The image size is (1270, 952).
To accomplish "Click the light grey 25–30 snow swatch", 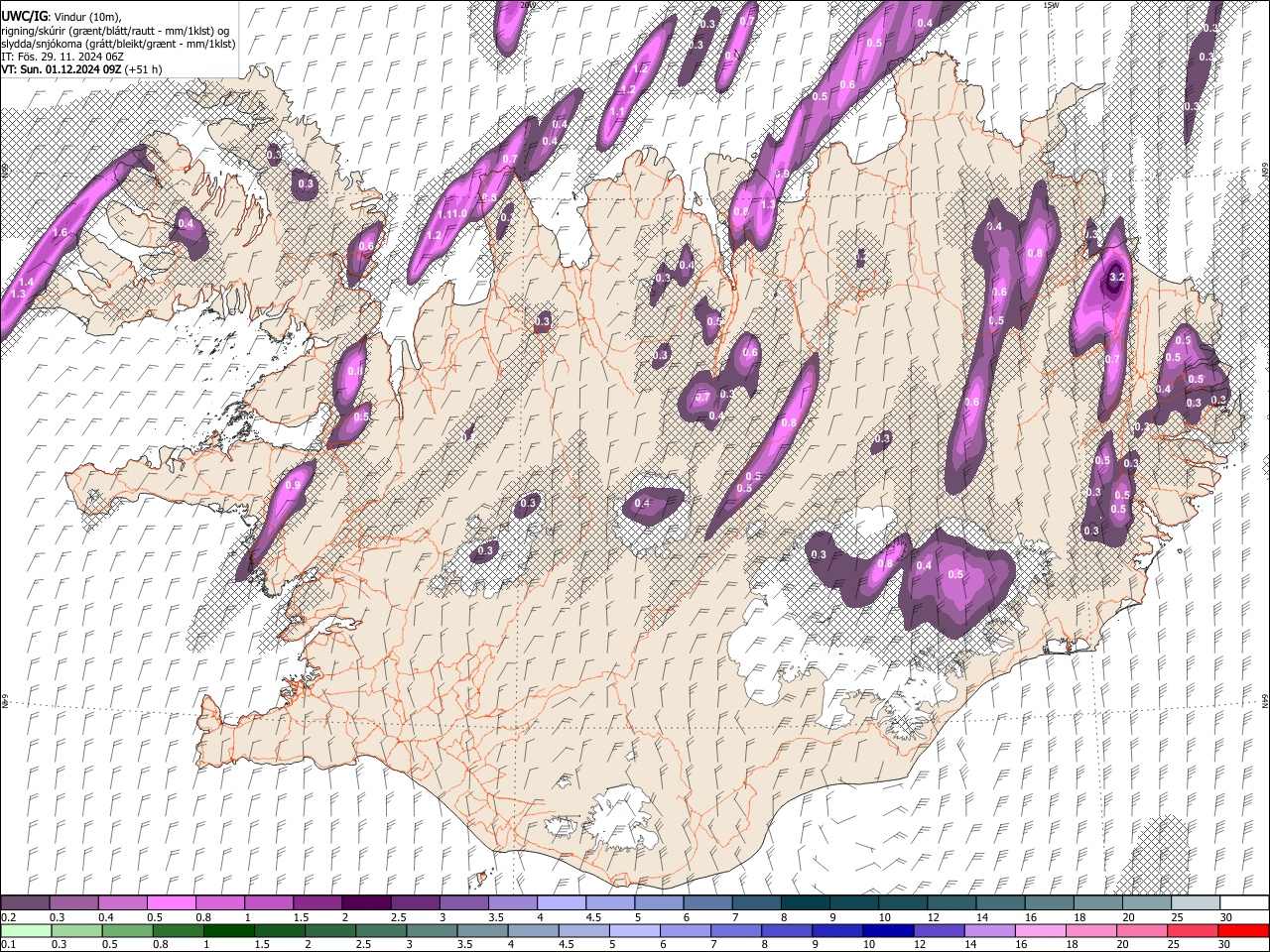I will 1196,902.
